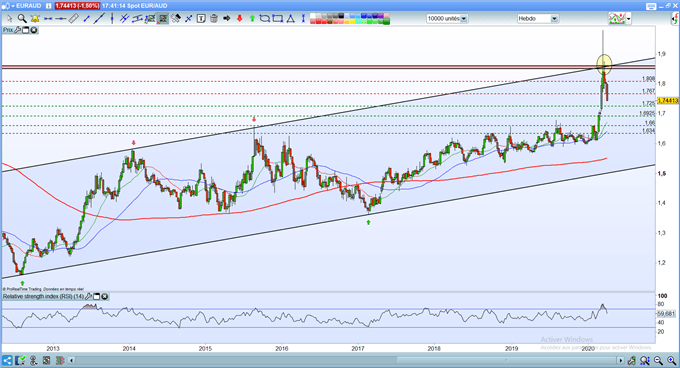Click the horizontal time scrollbar thumb
680x368 pixels.
click(506, 361)
